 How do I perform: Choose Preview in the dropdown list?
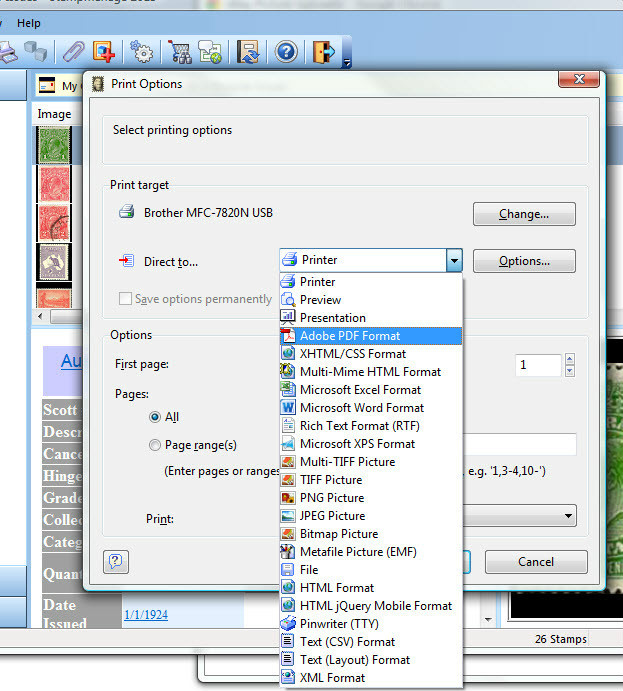click(x=371, y=300)
